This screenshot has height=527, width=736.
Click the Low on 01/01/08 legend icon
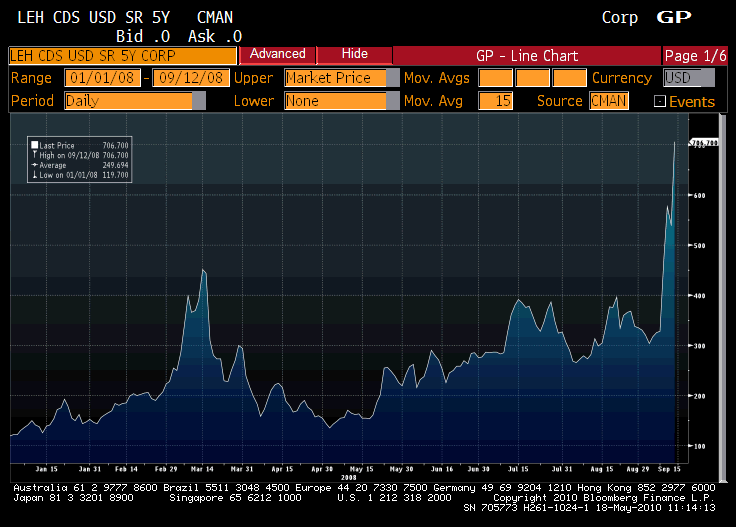[x=35, y=175]
